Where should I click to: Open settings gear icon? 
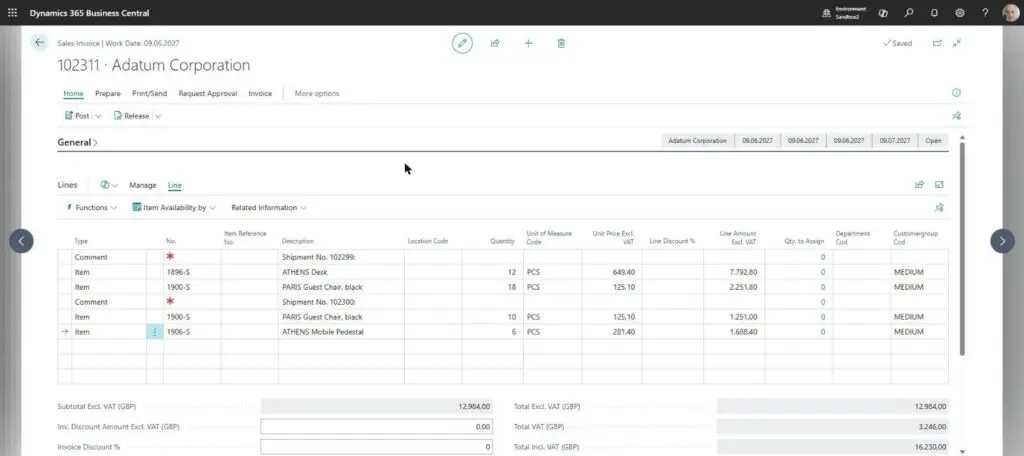tap(959, 12)
